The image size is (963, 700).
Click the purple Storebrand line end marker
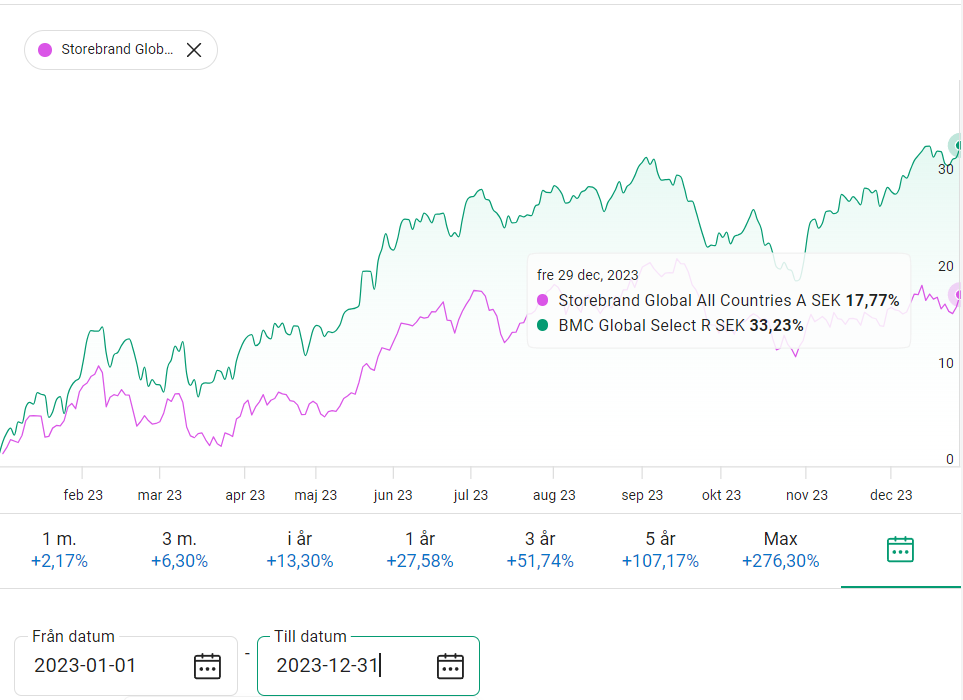click(x=958, y=294)
